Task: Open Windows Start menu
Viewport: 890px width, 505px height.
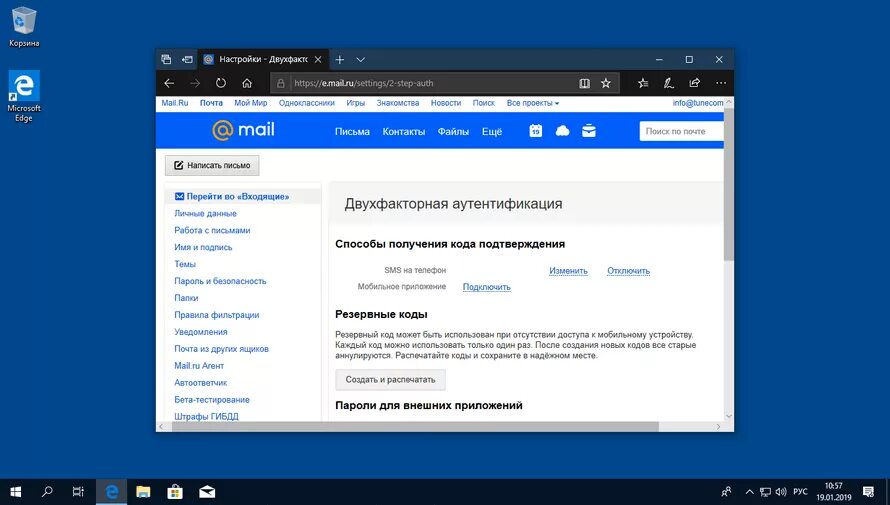Action: [15, 492]
